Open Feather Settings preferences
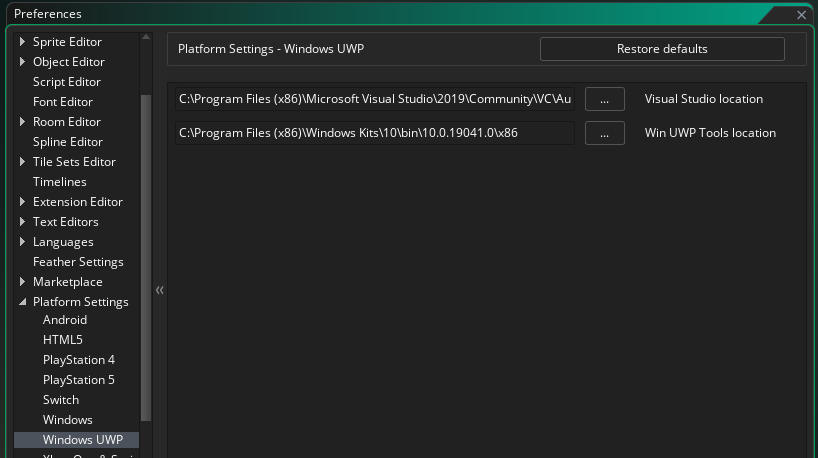Viewport: 818px width, 458px height. coord(78,262)
